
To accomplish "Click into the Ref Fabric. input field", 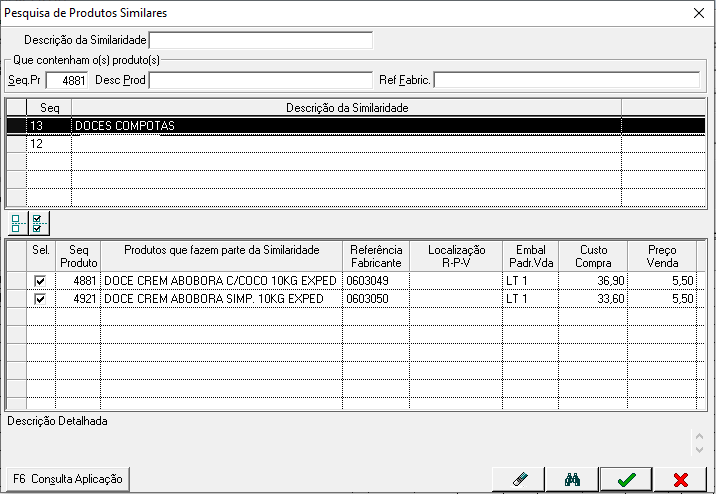I will click(567, 80).
